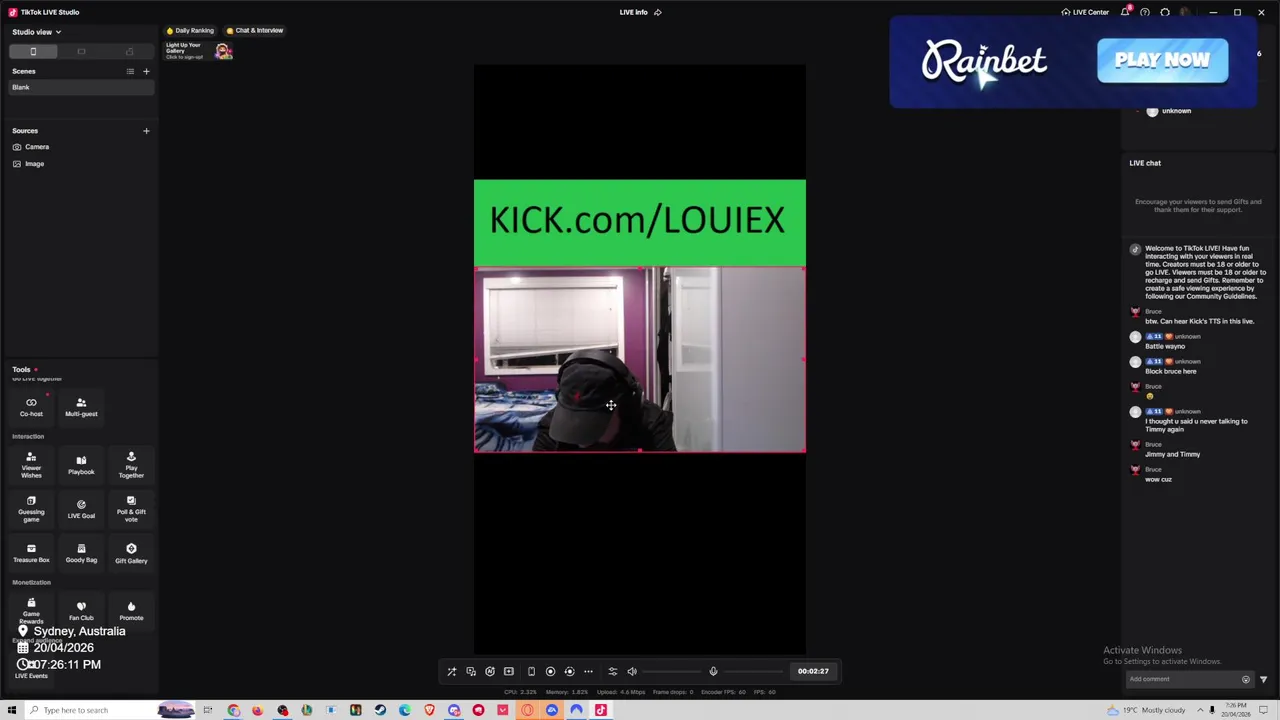The height and width of the screenshot is (720, 1280).
Task: Open the Daily Ranking tab
Action: 190,30
